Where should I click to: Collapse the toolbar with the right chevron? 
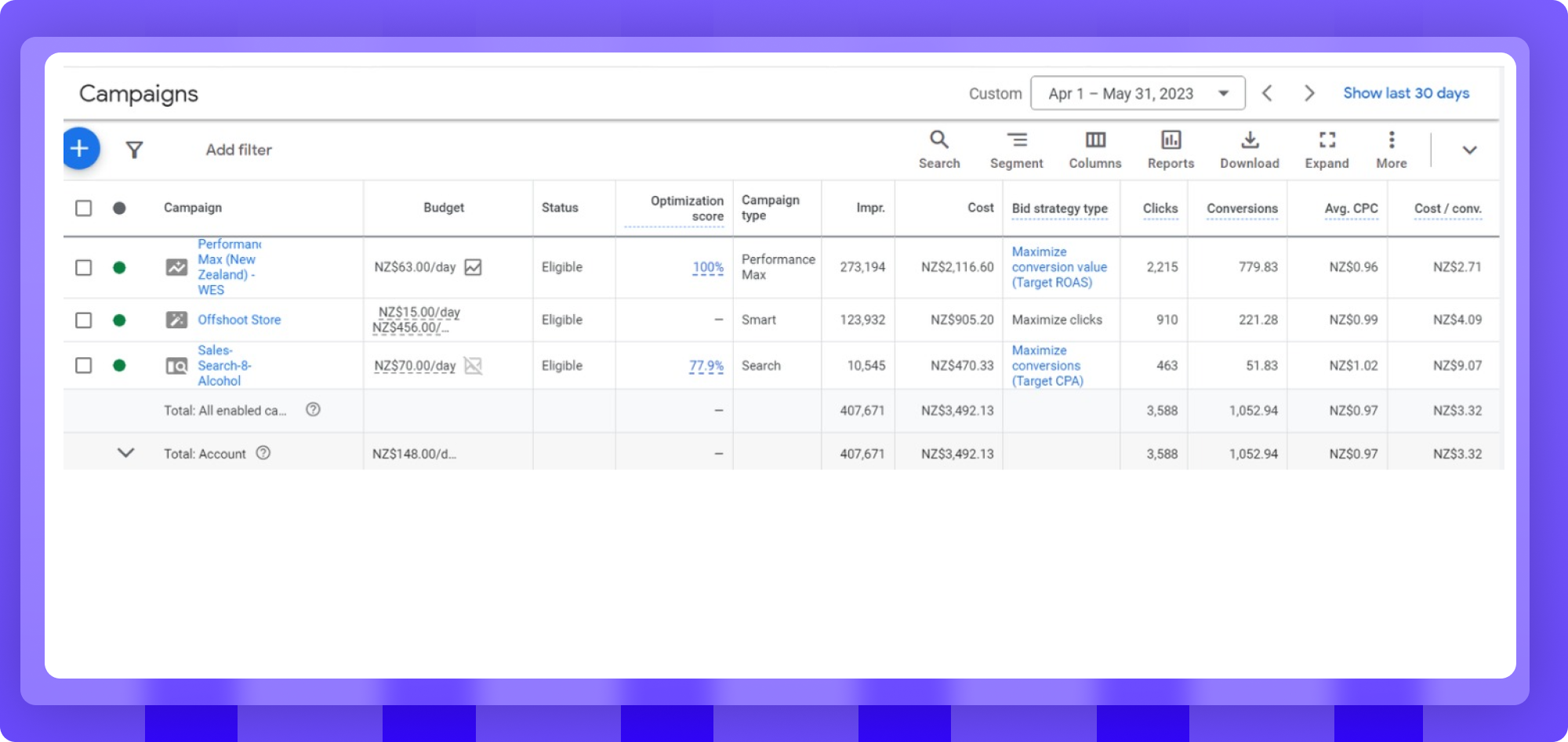(x=1469, y=150)
